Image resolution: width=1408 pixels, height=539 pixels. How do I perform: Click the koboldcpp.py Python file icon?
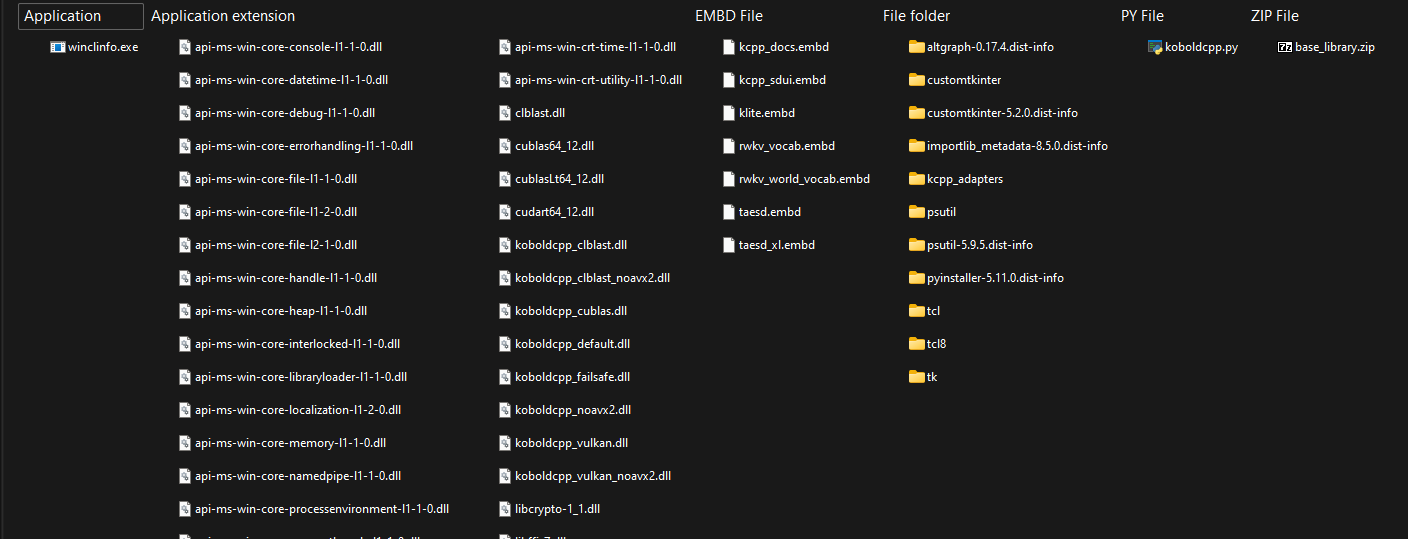[x=1155, y=47]
